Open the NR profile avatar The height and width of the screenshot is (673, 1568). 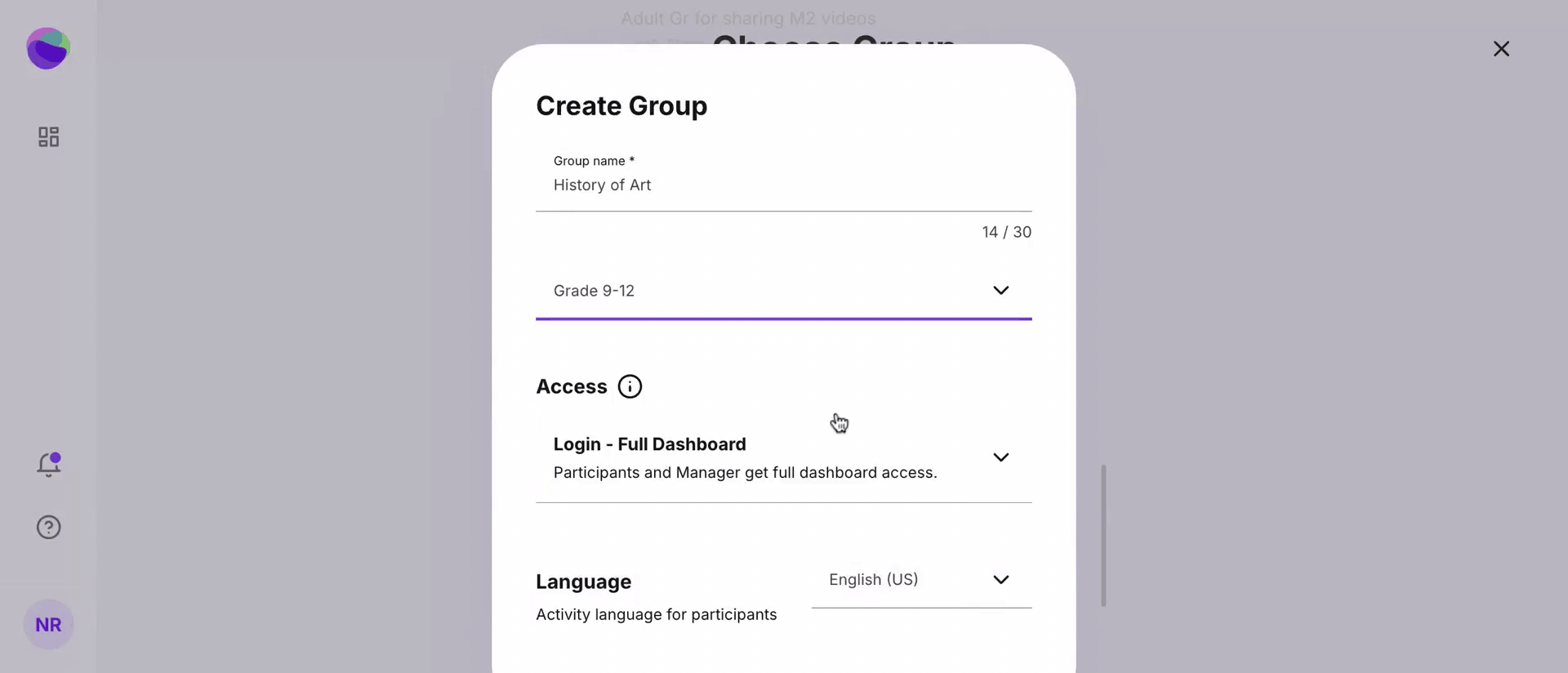48,625
